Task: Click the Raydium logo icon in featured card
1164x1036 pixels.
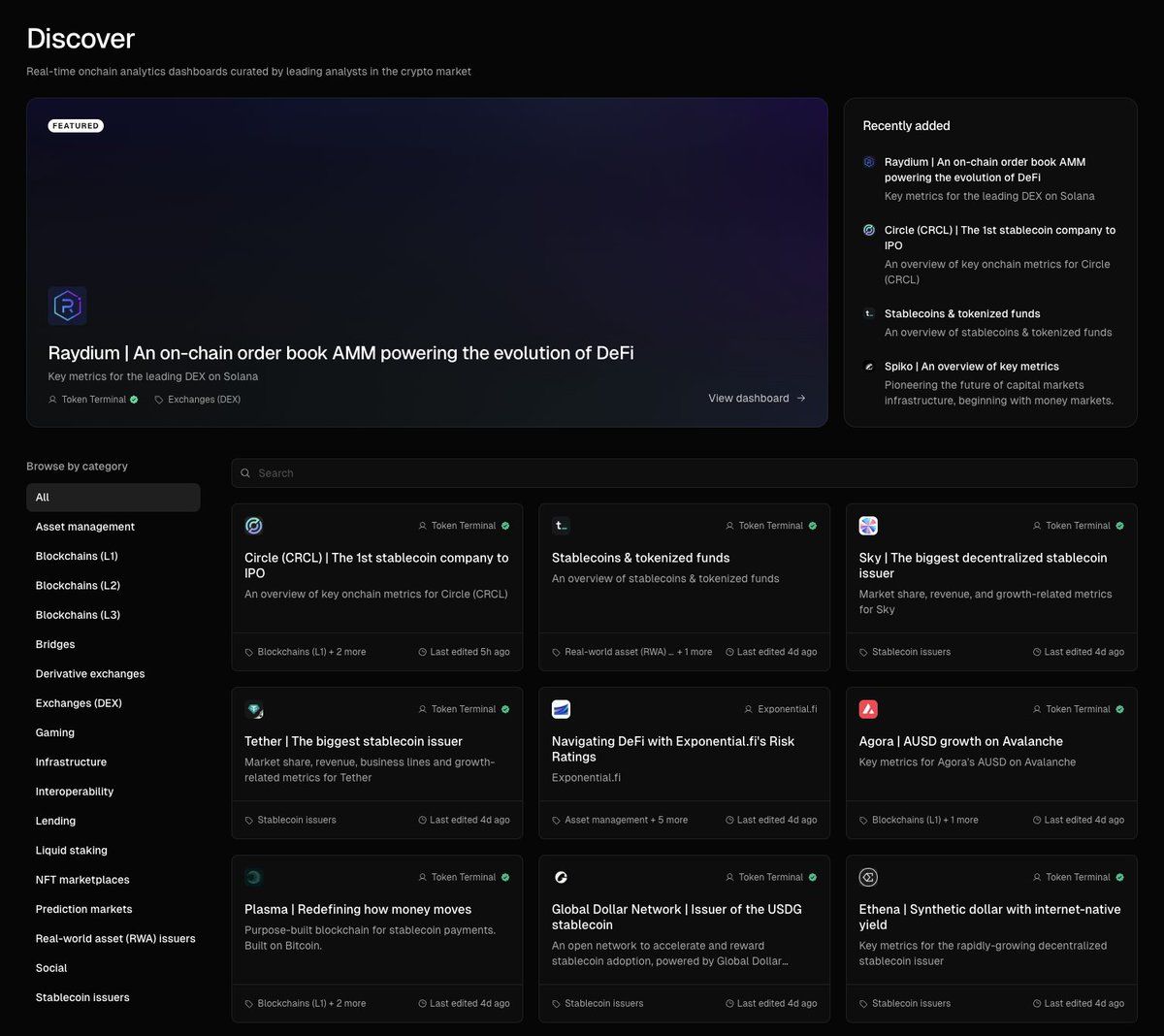Action: [67, 306]
